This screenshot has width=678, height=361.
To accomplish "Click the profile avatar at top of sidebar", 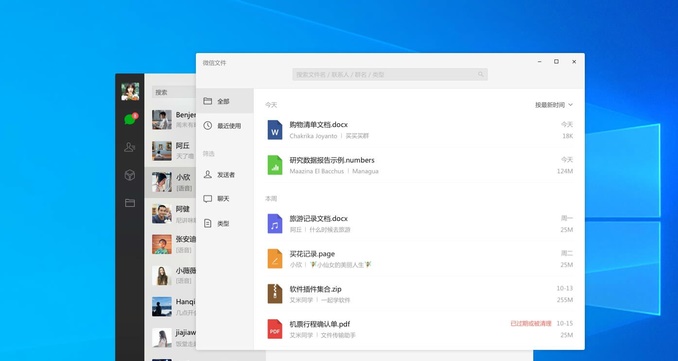I will (130, 92).
